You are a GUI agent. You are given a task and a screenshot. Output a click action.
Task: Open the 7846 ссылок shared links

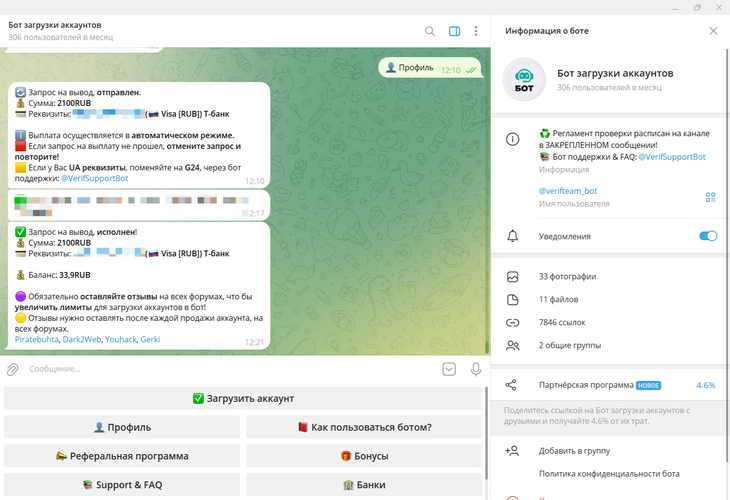click(562, 322)
